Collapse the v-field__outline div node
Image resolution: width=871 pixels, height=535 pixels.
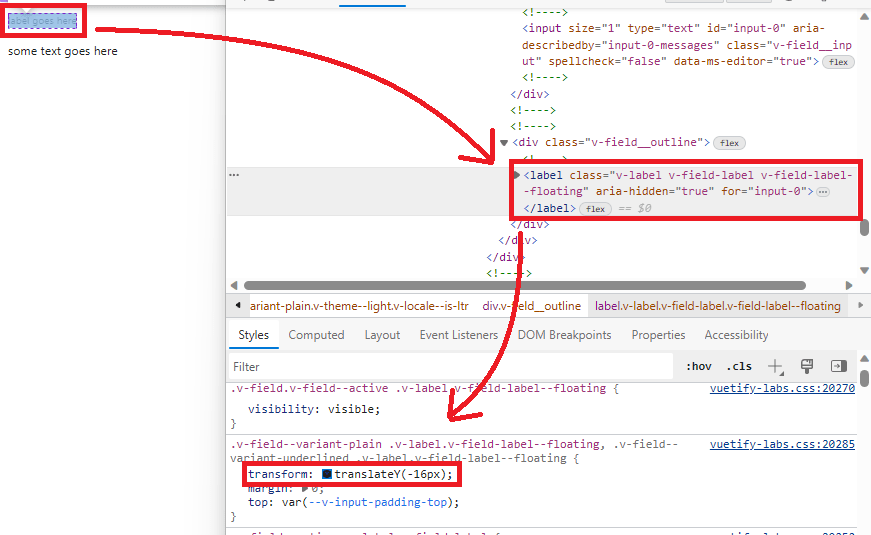tap(504, 143)
